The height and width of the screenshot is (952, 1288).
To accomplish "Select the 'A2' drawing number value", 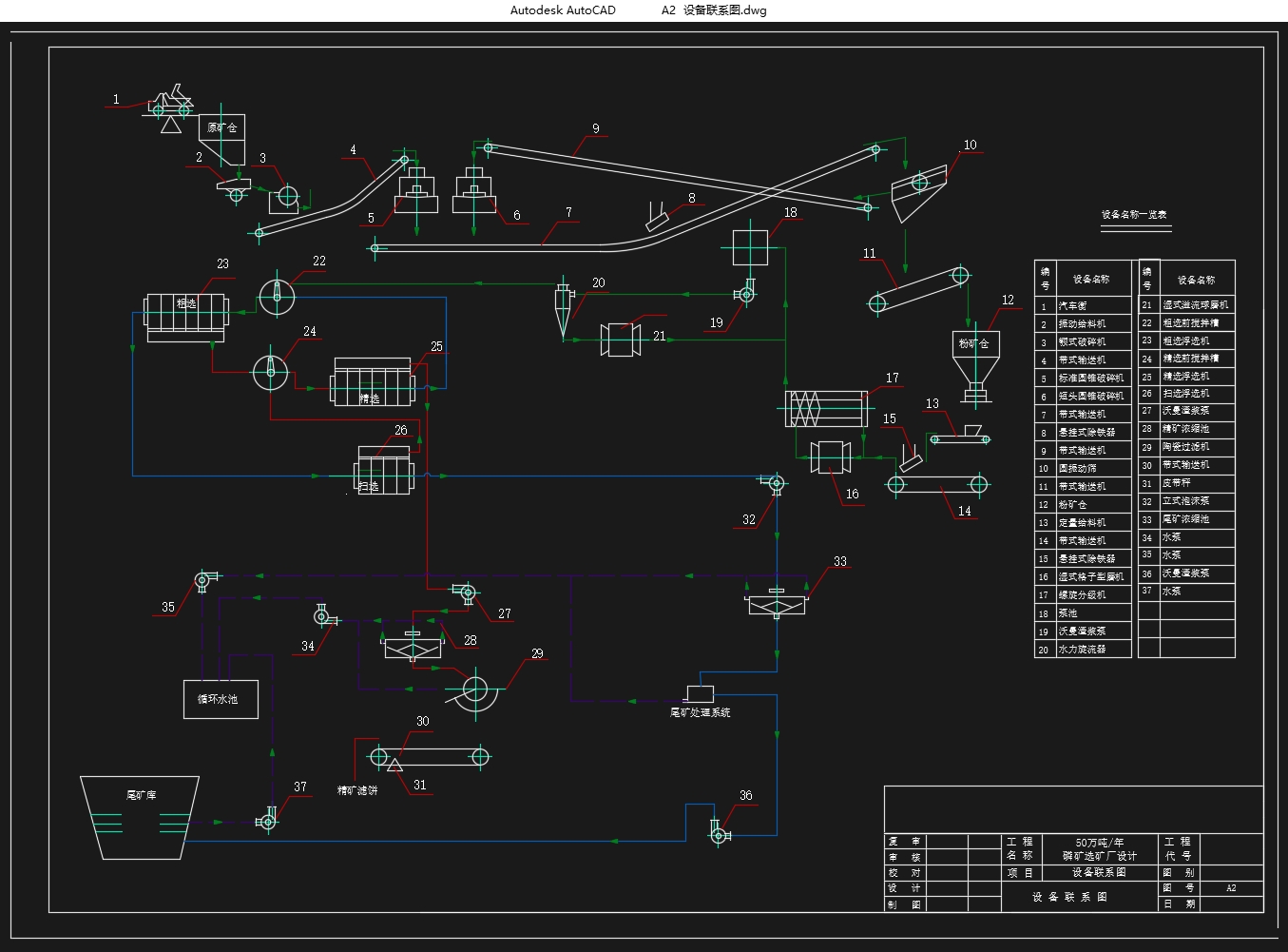I will pyautogui.click(x=1231, y=888).
